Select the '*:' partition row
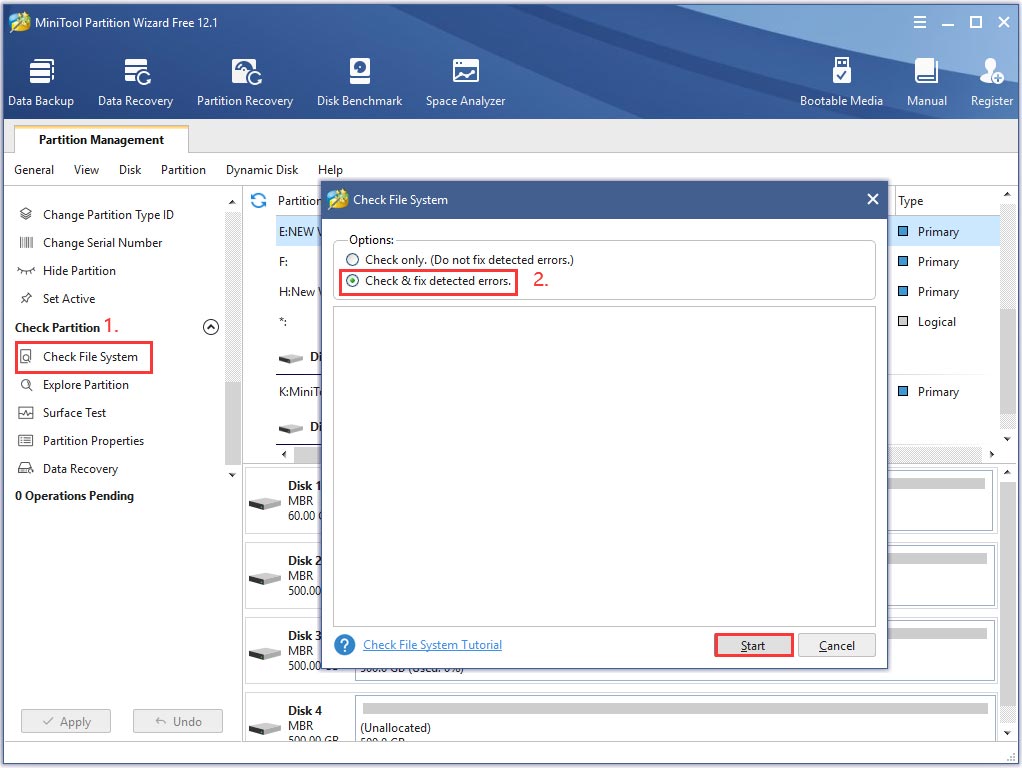 299,321
